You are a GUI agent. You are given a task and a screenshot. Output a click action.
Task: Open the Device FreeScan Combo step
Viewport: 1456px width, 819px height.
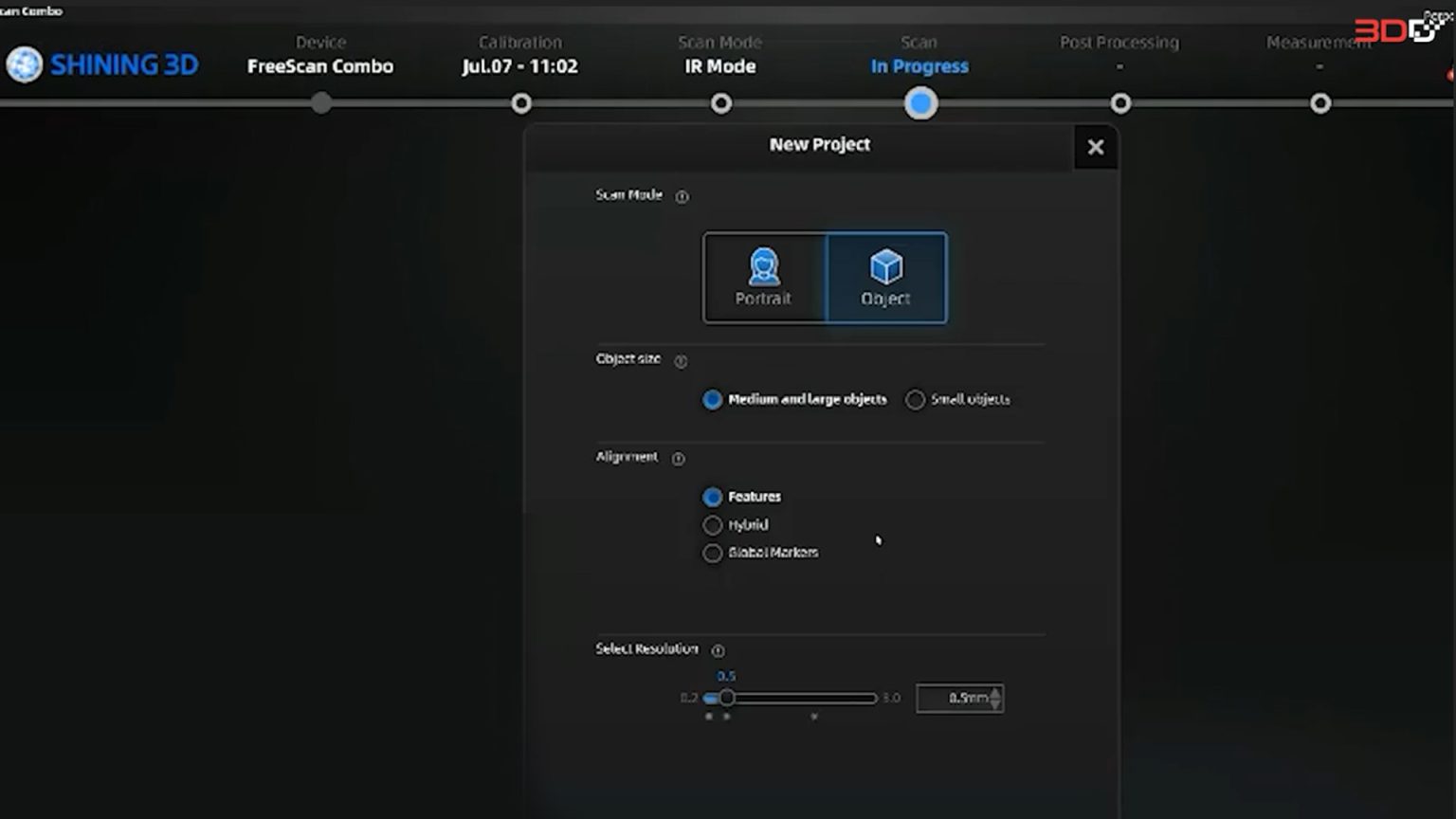(x=321, y=103)
